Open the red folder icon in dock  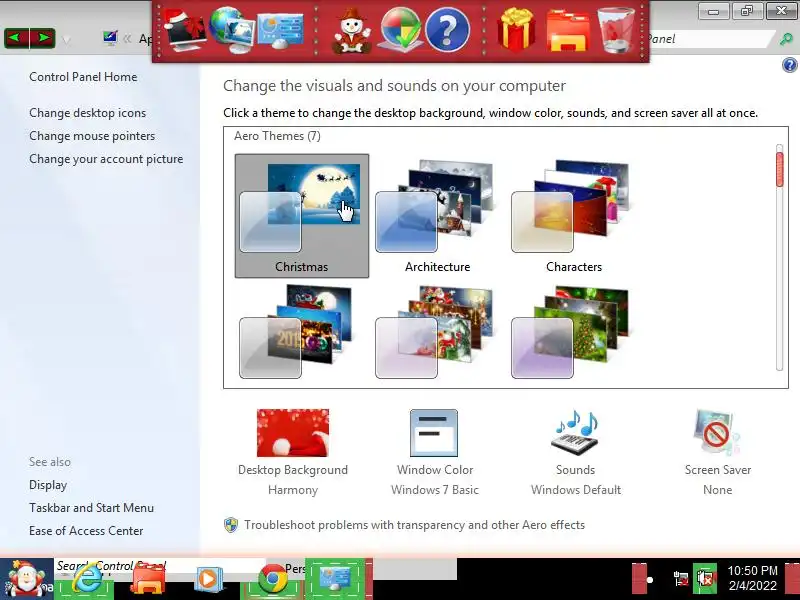567,31
